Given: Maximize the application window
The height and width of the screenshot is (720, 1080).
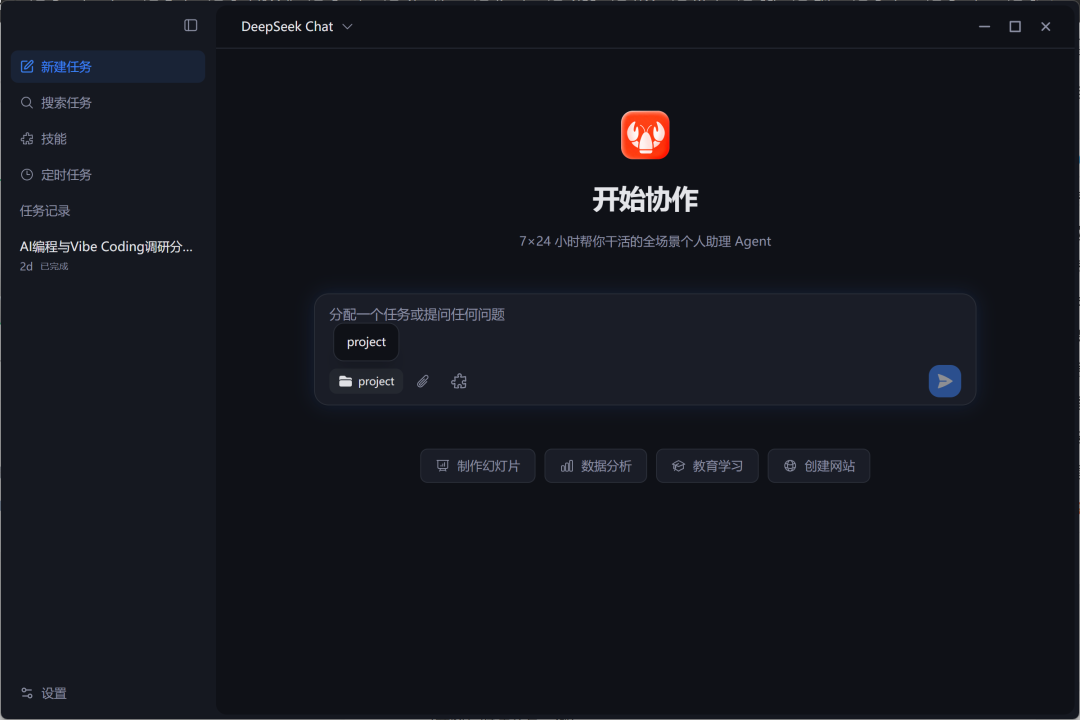Looking at the screenshot, I should pos(1015,26).
